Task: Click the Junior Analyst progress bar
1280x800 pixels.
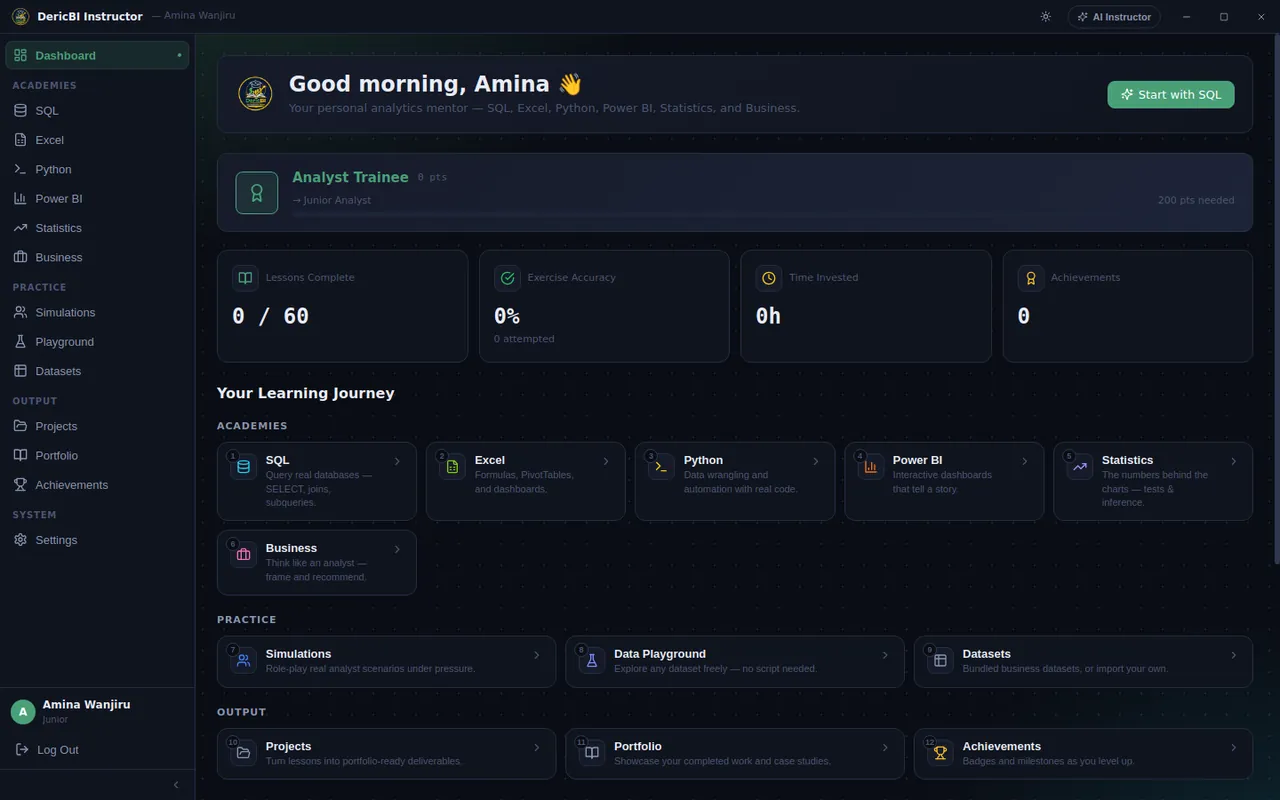Action: coord(763,215)
